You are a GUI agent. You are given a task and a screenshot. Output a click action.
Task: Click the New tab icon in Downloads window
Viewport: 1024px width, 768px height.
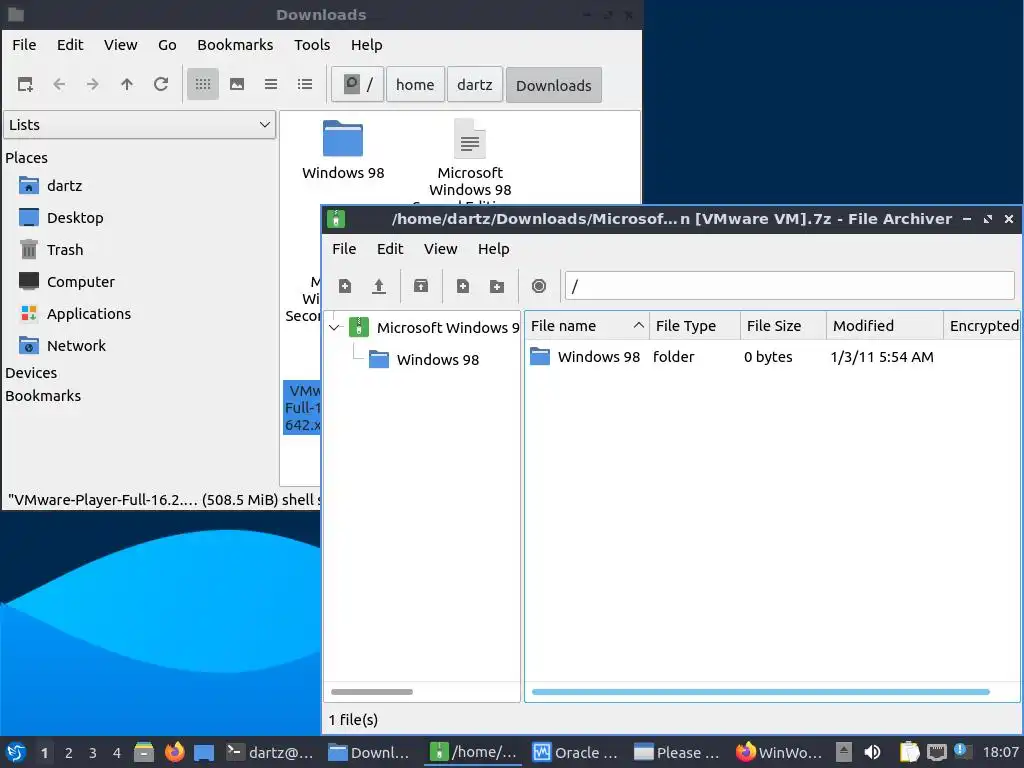coord(25,84)
